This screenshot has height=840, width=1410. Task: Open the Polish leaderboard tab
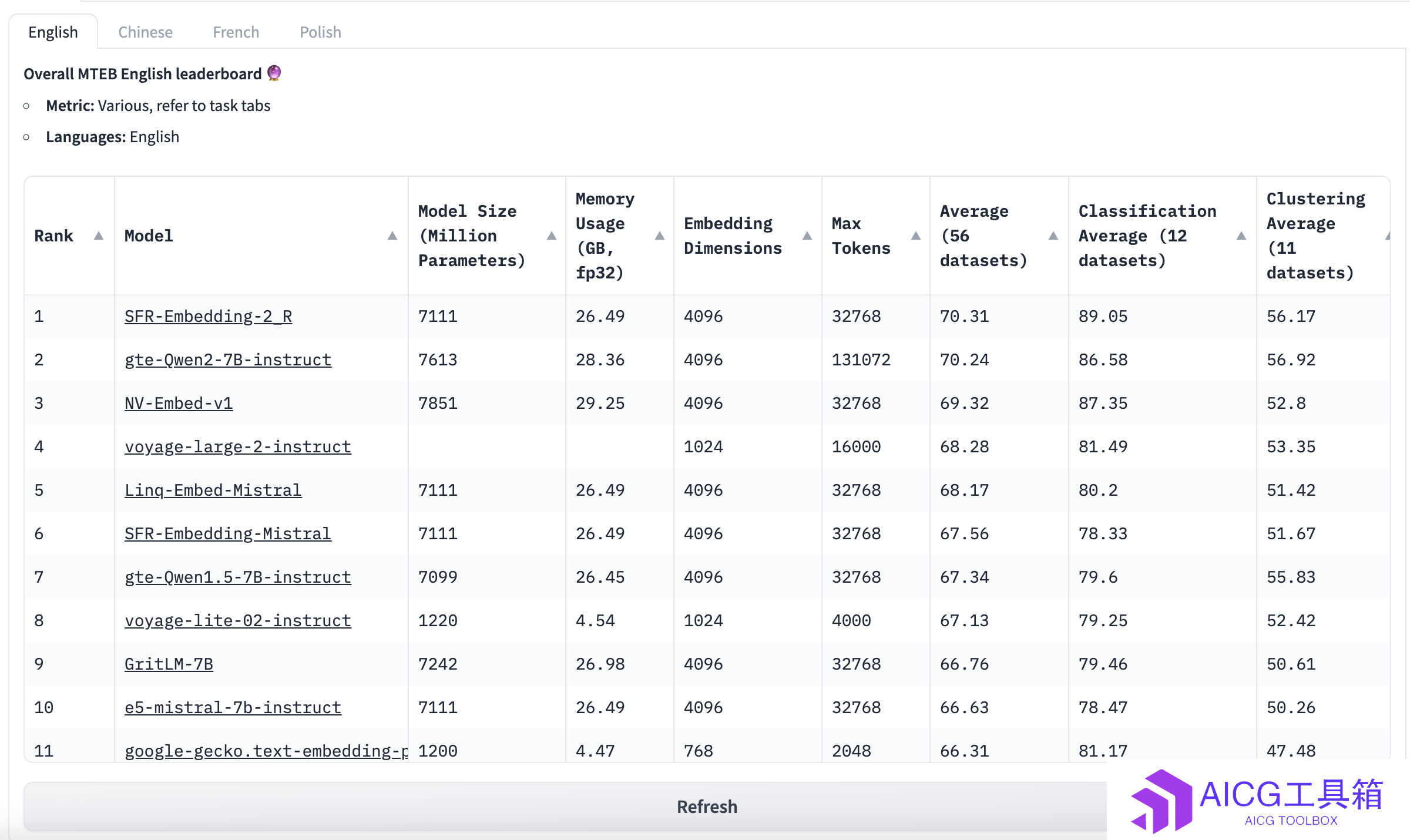320,32
